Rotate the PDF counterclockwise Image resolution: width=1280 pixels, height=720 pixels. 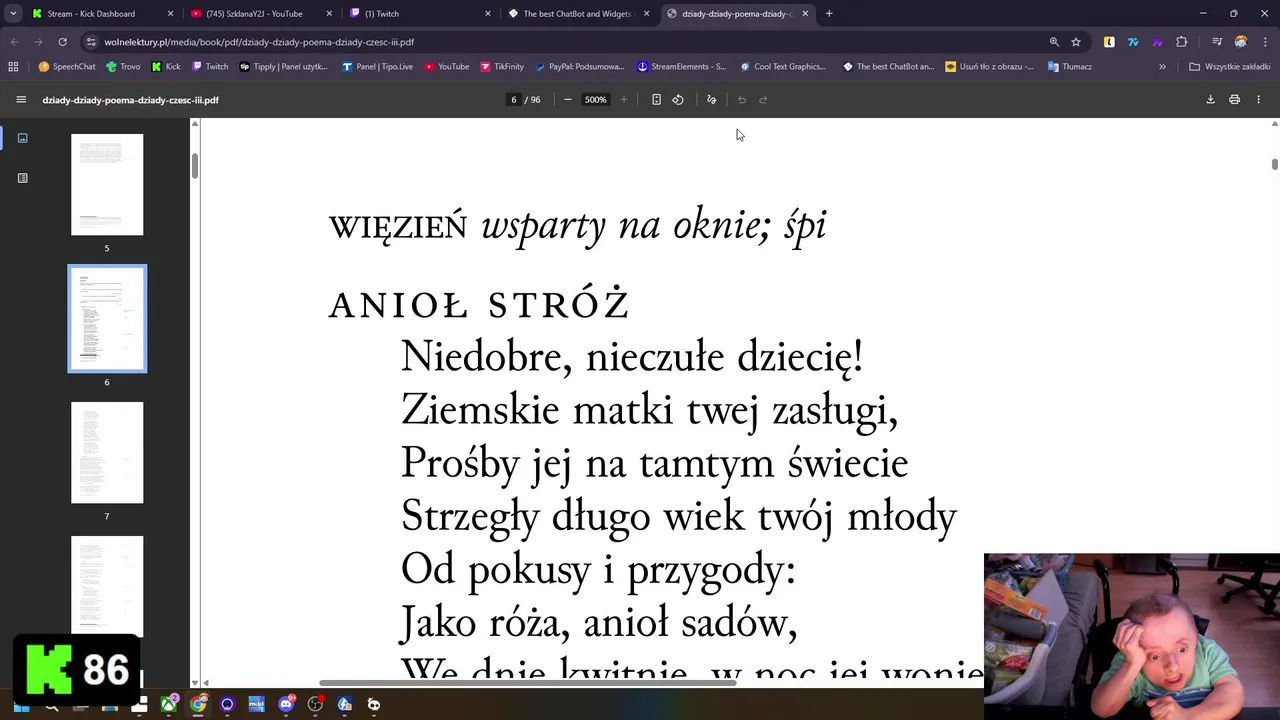(x=678, y=100)
